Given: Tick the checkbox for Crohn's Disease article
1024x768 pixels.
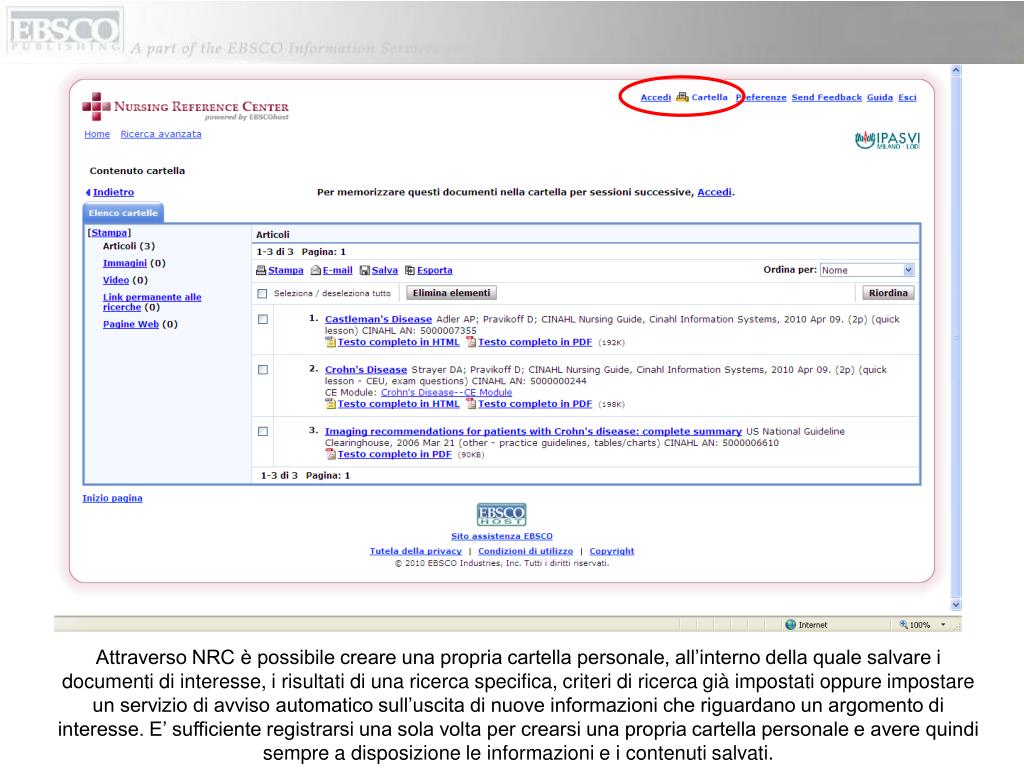Looking at the screenshot, I should [263, 370].
